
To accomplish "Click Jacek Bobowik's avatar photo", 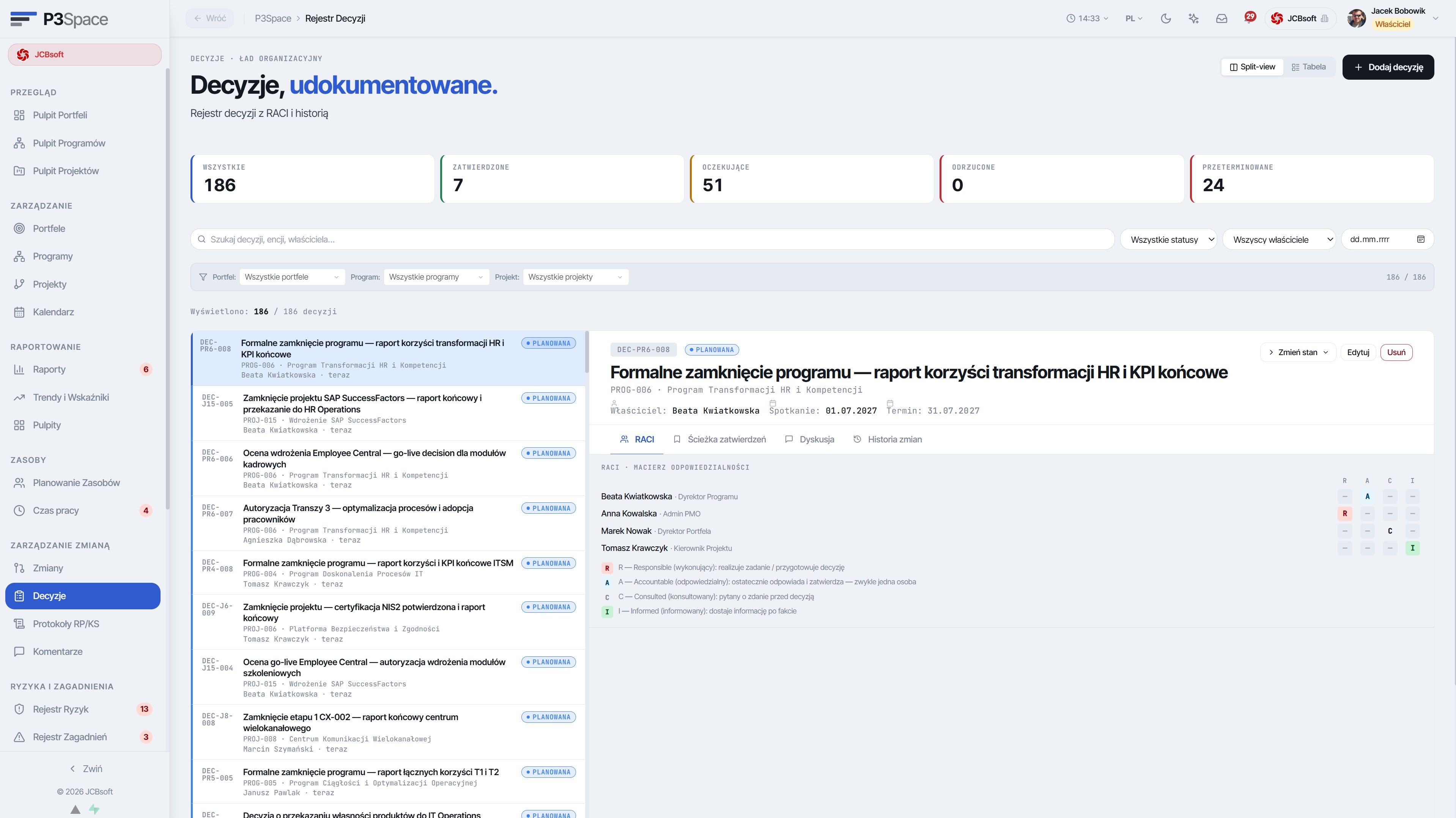I will point(1357,19).
